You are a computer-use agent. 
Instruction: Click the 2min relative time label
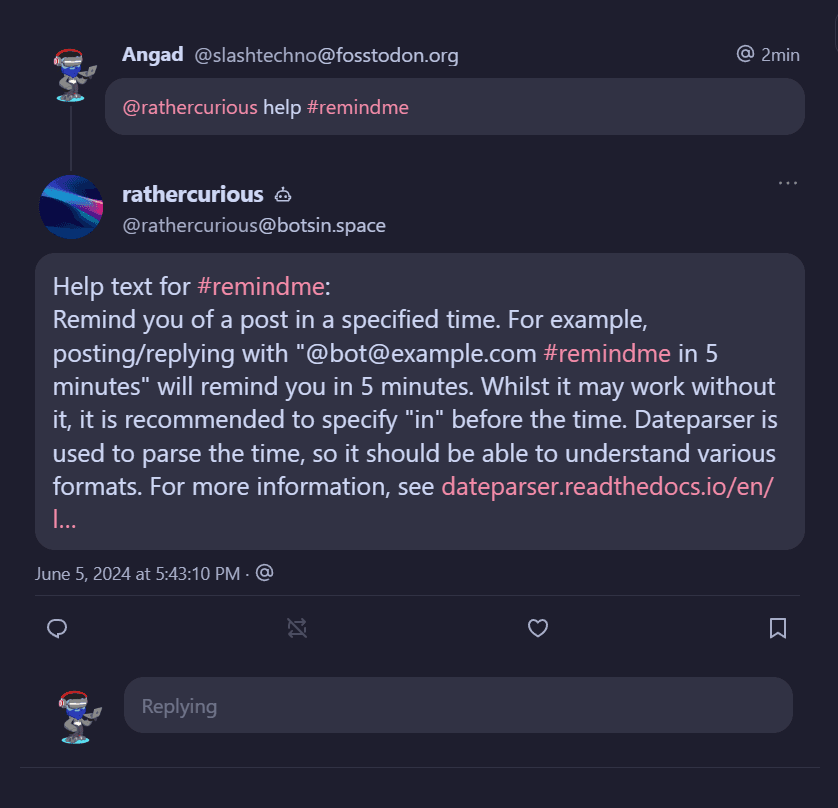click(x=780, y=55)
